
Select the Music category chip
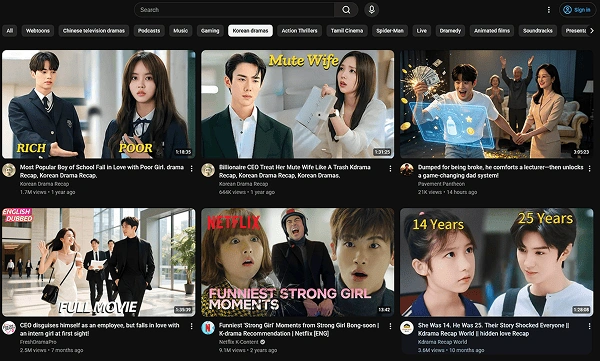click(181, 31)
